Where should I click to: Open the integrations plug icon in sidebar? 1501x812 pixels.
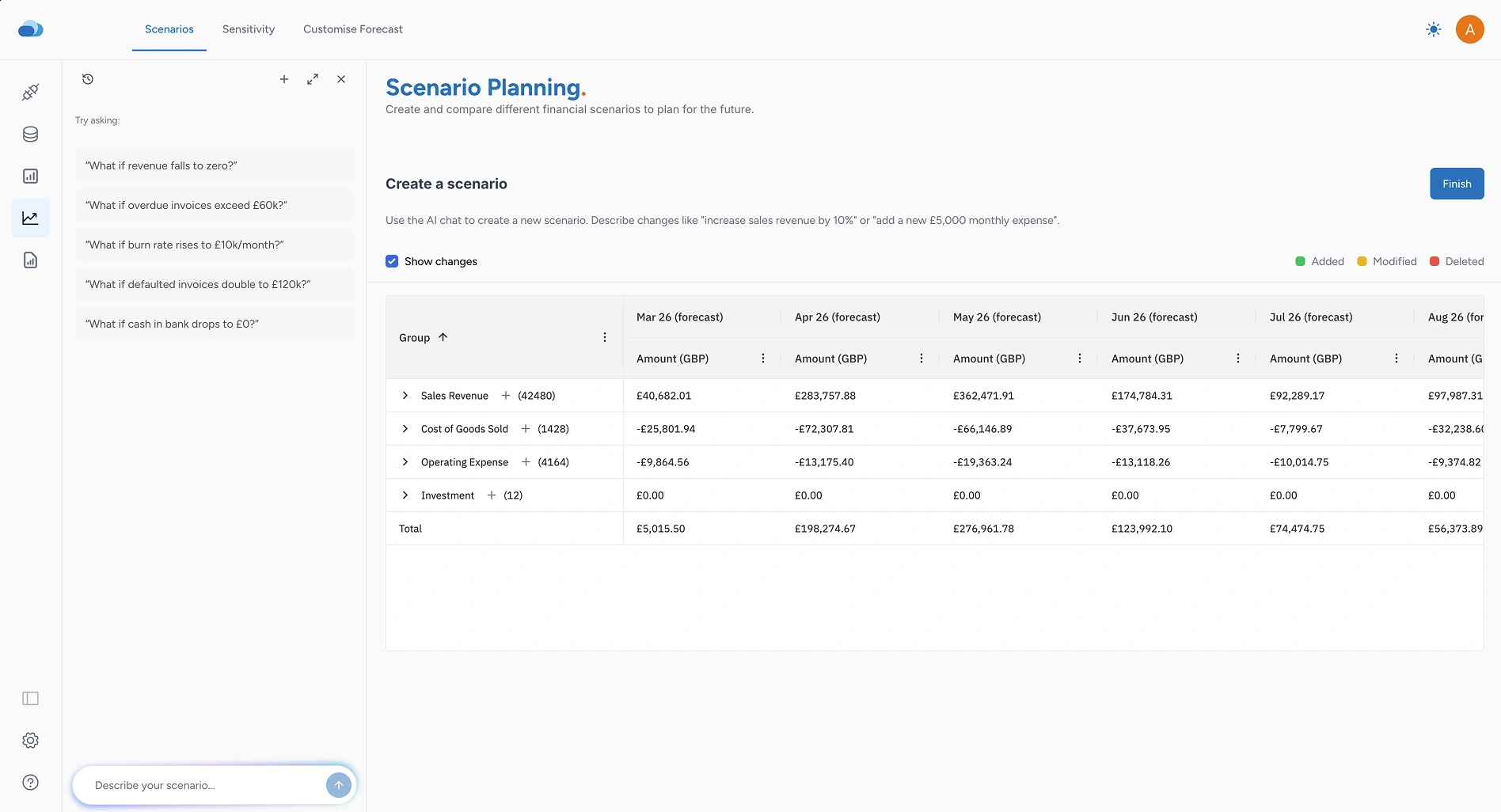coord(30,93)
